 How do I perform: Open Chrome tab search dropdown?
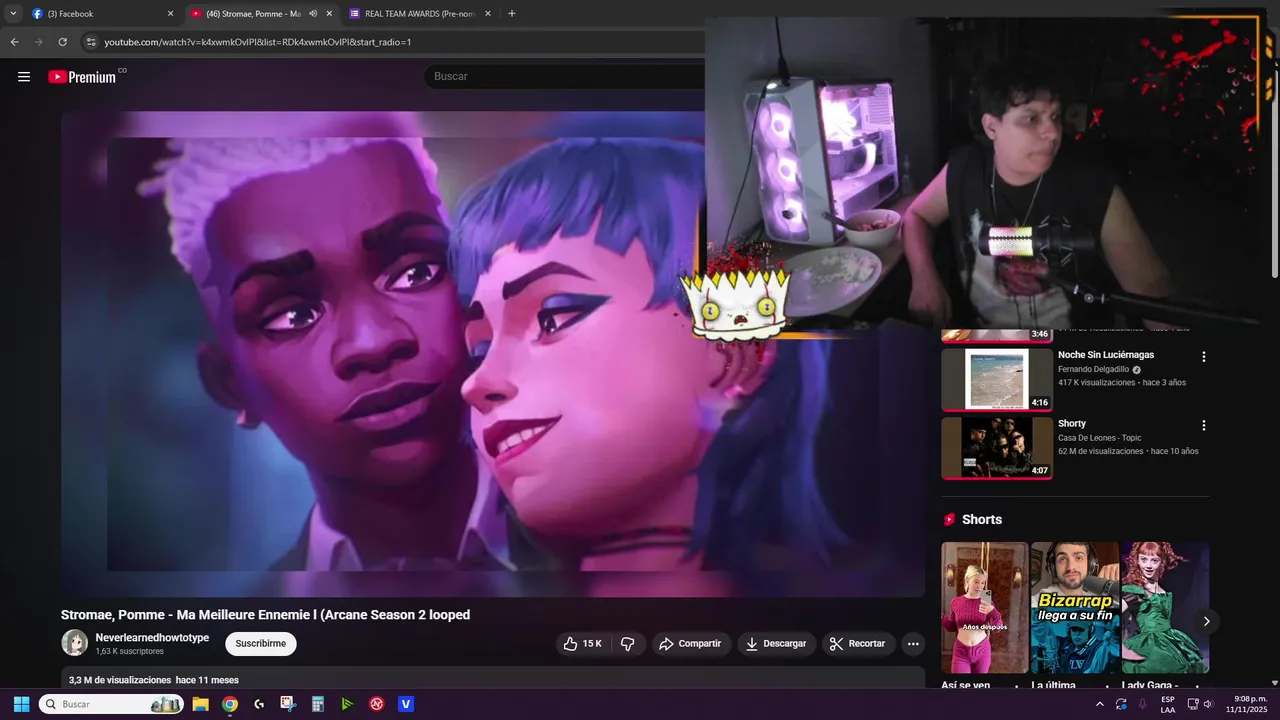(13, 14)
